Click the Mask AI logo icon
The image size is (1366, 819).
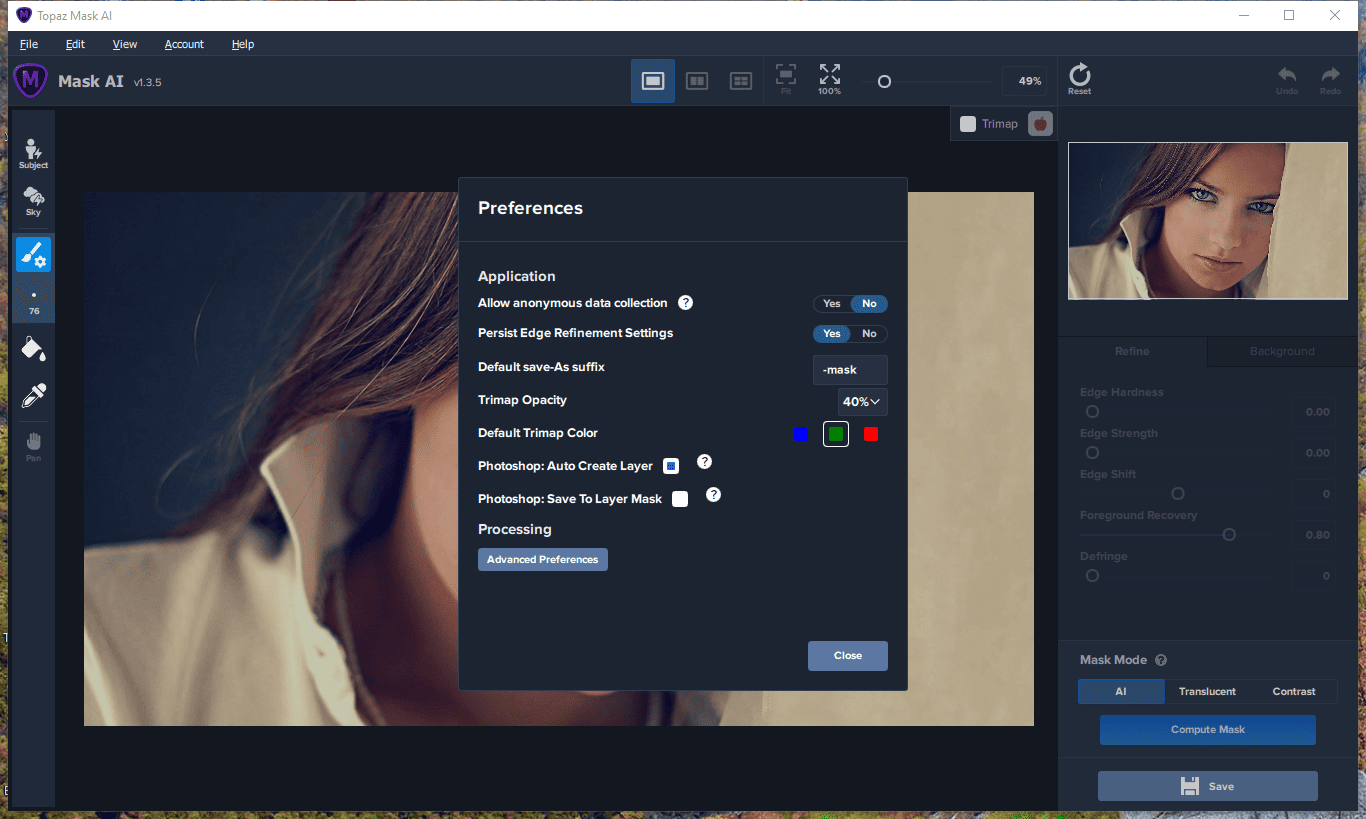31,80
